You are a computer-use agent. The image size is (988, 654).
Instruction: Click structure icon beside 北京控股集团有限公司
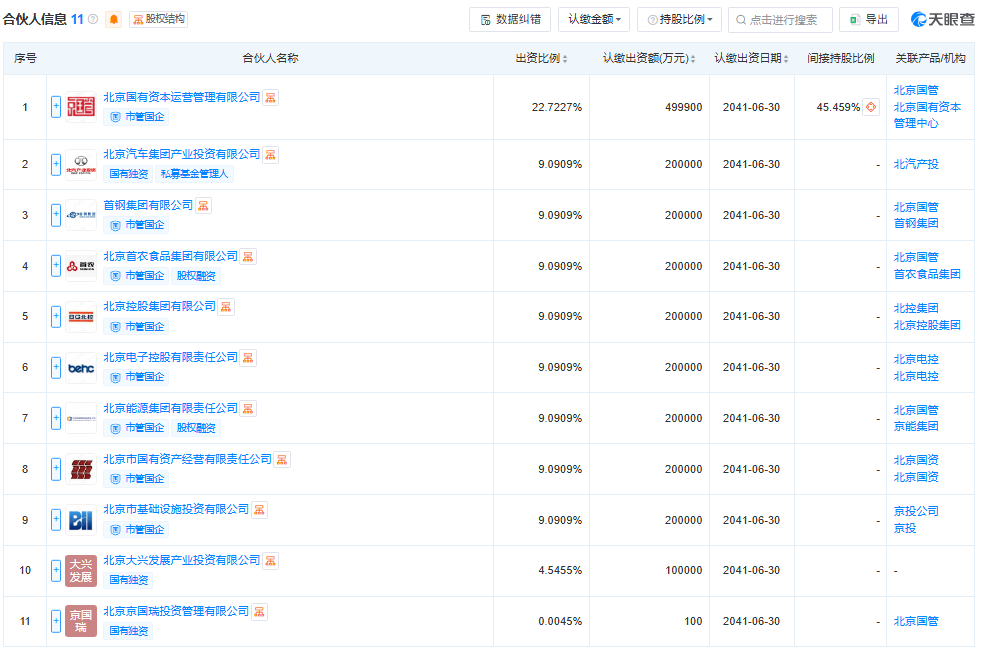[226, 307]
